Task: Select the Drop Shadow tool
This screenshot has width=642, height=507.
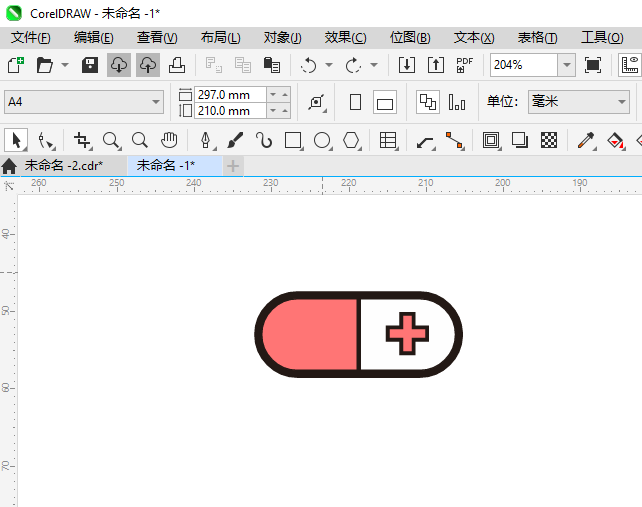Action: [520, 140]
